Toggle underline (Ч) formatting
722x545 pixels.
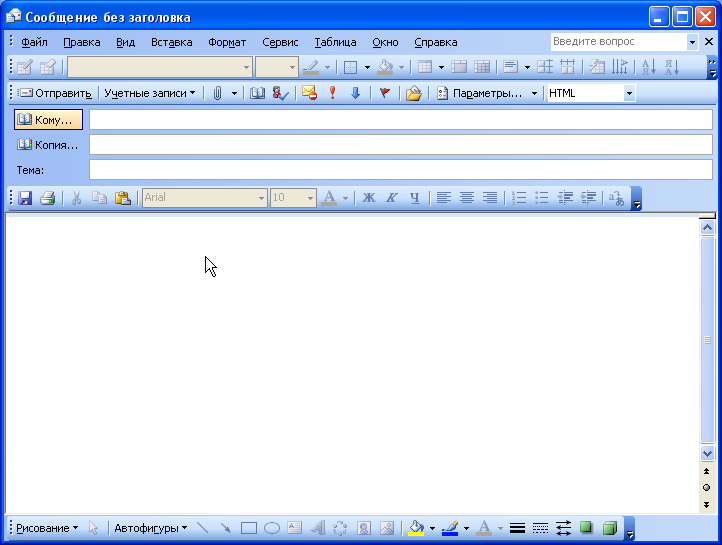pyautogui.click(x=415, y=198)
